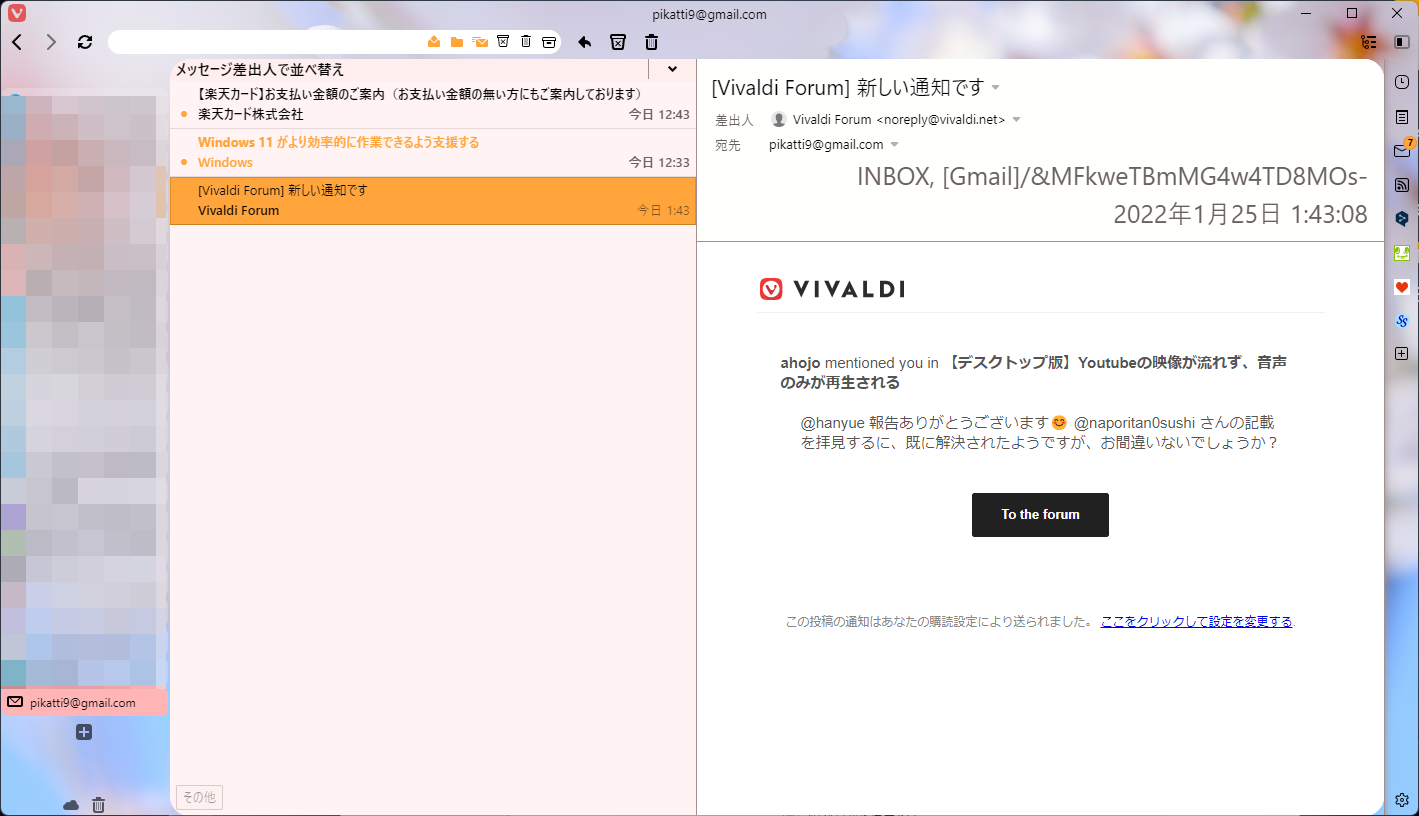1419x816 pixels.
Task: Click the unread dot on 楽天カード message
Action: 184,114
